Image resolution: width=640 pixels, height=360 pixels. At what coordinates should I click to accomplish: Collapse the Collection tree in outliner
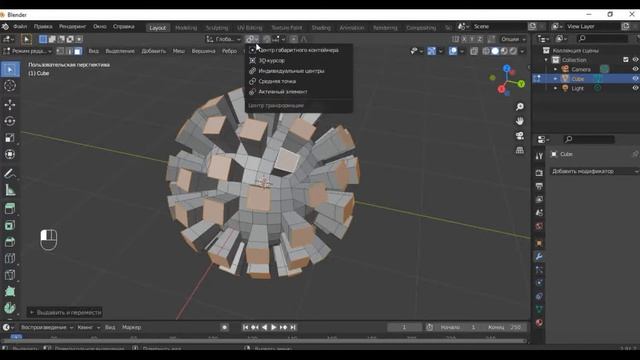[x=547, y=60]
